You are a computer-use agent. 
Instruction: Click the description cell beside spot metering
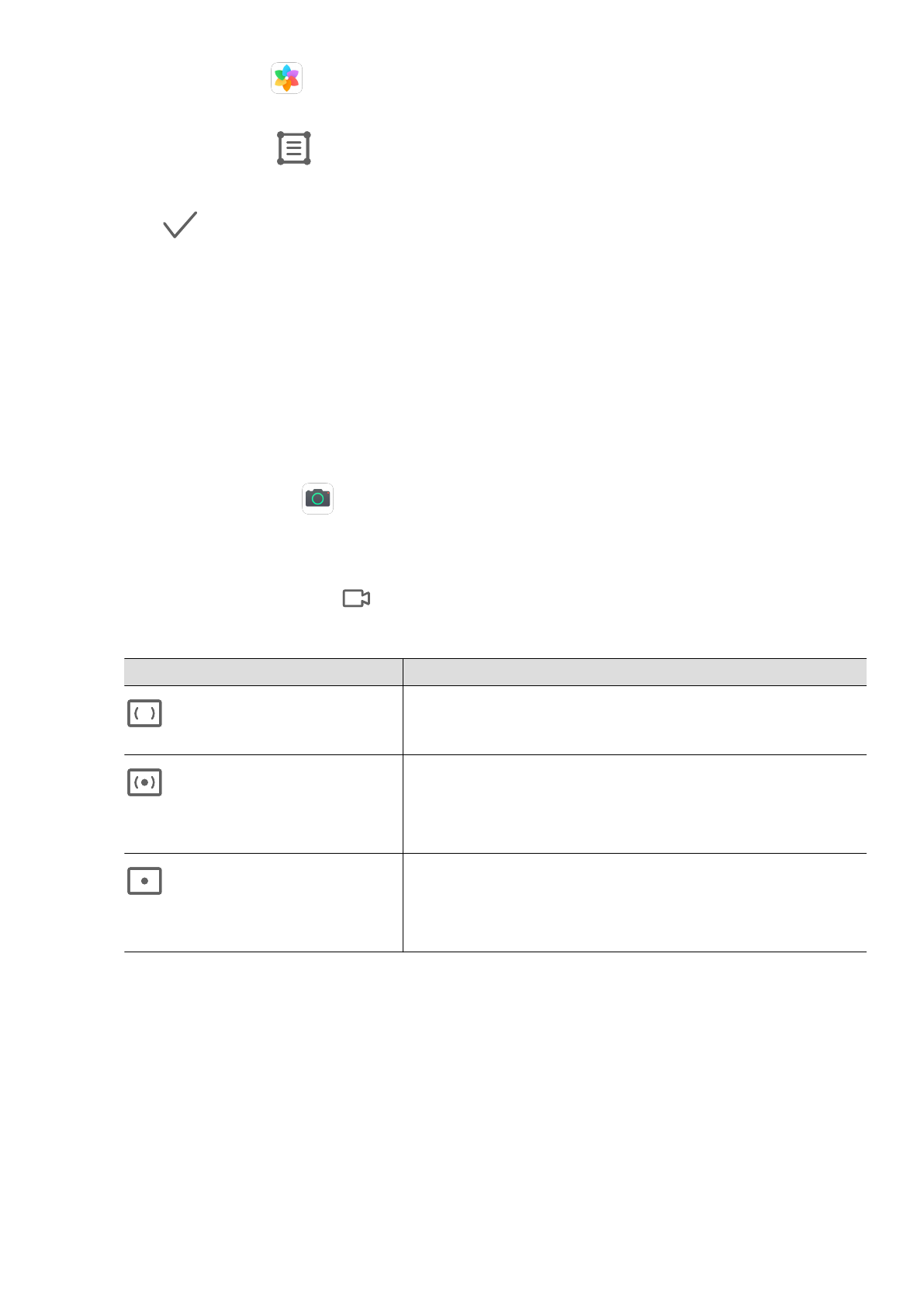click(634, 903)
